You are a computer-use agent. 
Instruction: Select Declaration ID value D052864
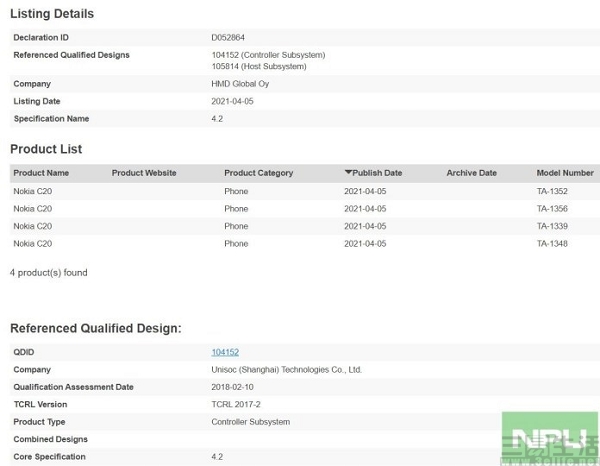point(228,37)
